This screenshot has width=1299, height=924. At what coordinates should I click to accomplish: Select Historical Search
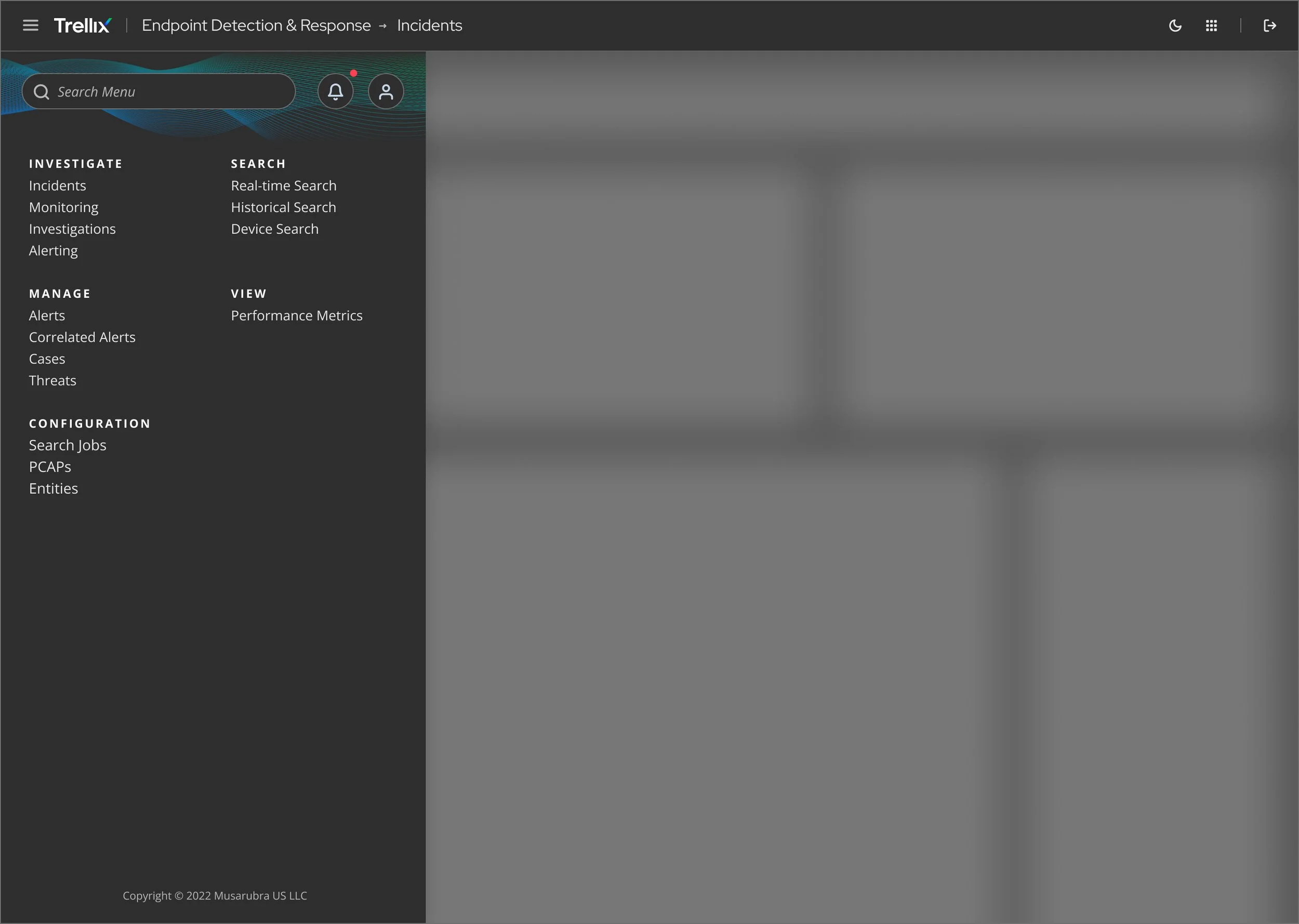[x=283, y=206]
